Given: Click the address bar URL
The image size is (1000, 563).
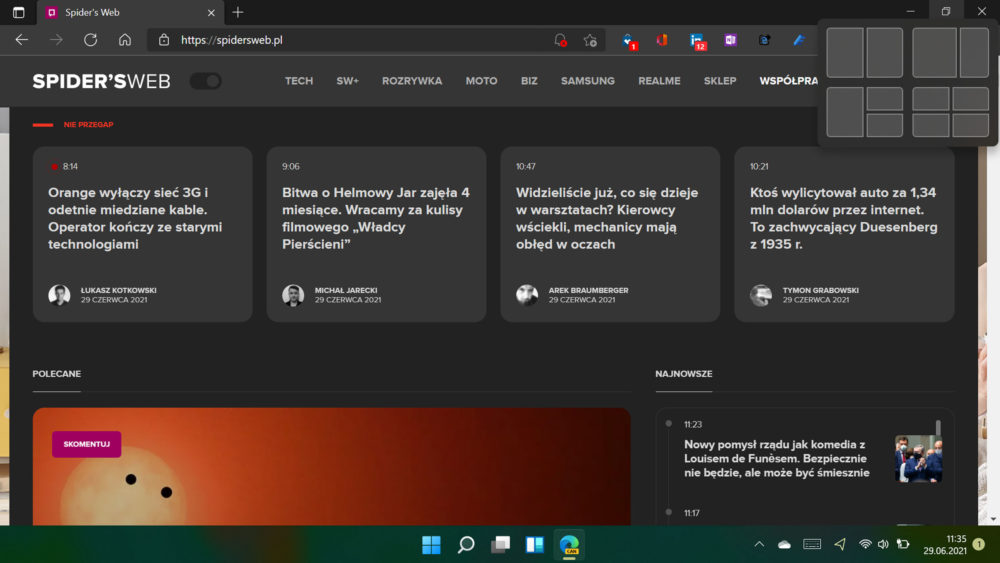Looking at the screenshot, I should click(x=232, y=40).
